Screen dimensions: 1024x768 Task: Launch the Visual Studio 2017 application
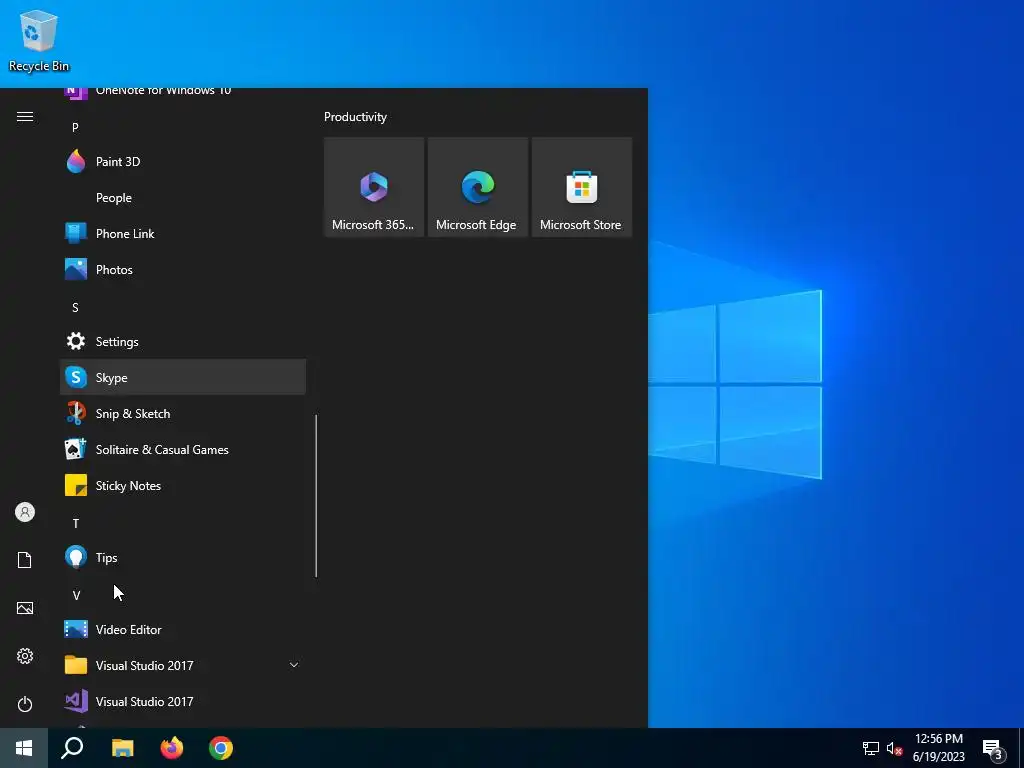click(x=183, y=701)
